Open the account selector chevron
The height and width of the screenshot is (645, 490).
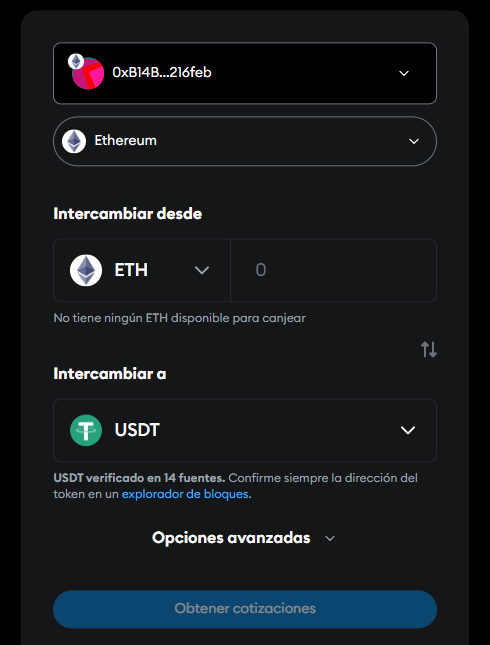pyautogui.click(x=404, y=73)
